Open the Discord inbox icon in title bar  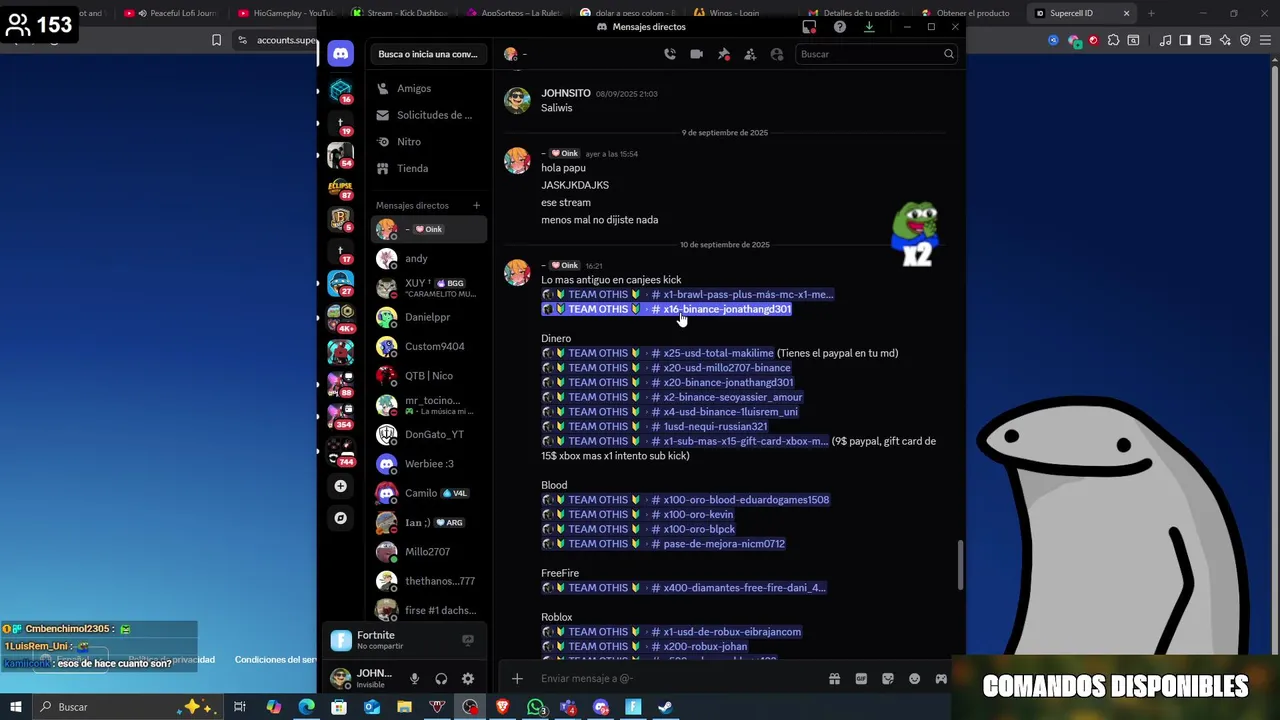coord(809,27)
